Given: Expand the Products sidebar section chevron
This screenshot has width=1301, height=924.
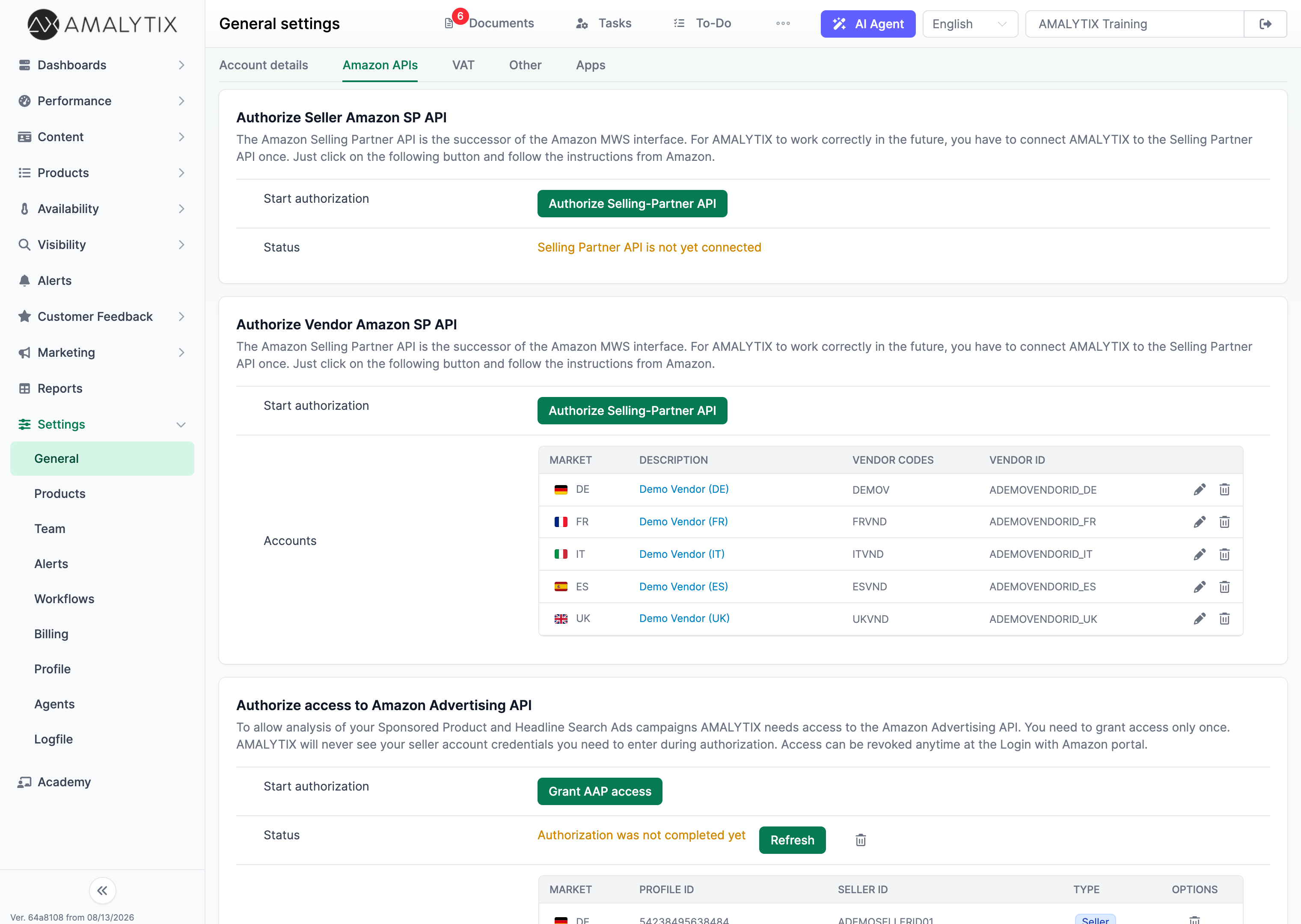Looking at the screenshot, I should point(181,172).
